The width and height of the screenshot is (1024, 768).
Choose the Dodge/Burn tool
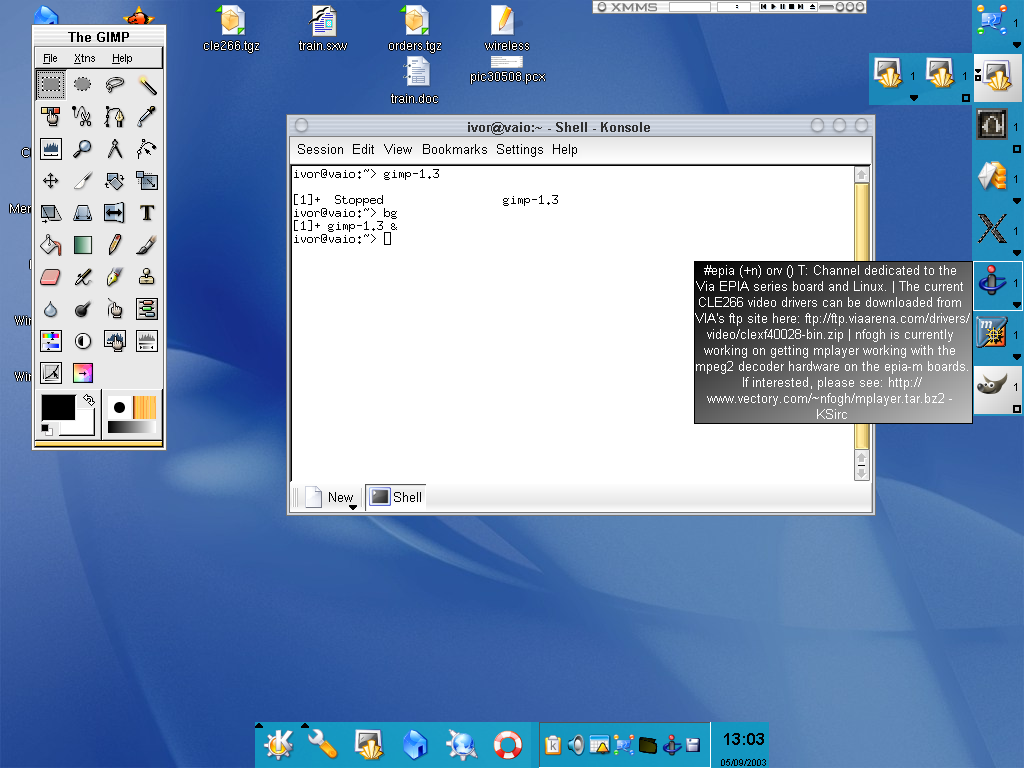82,308
